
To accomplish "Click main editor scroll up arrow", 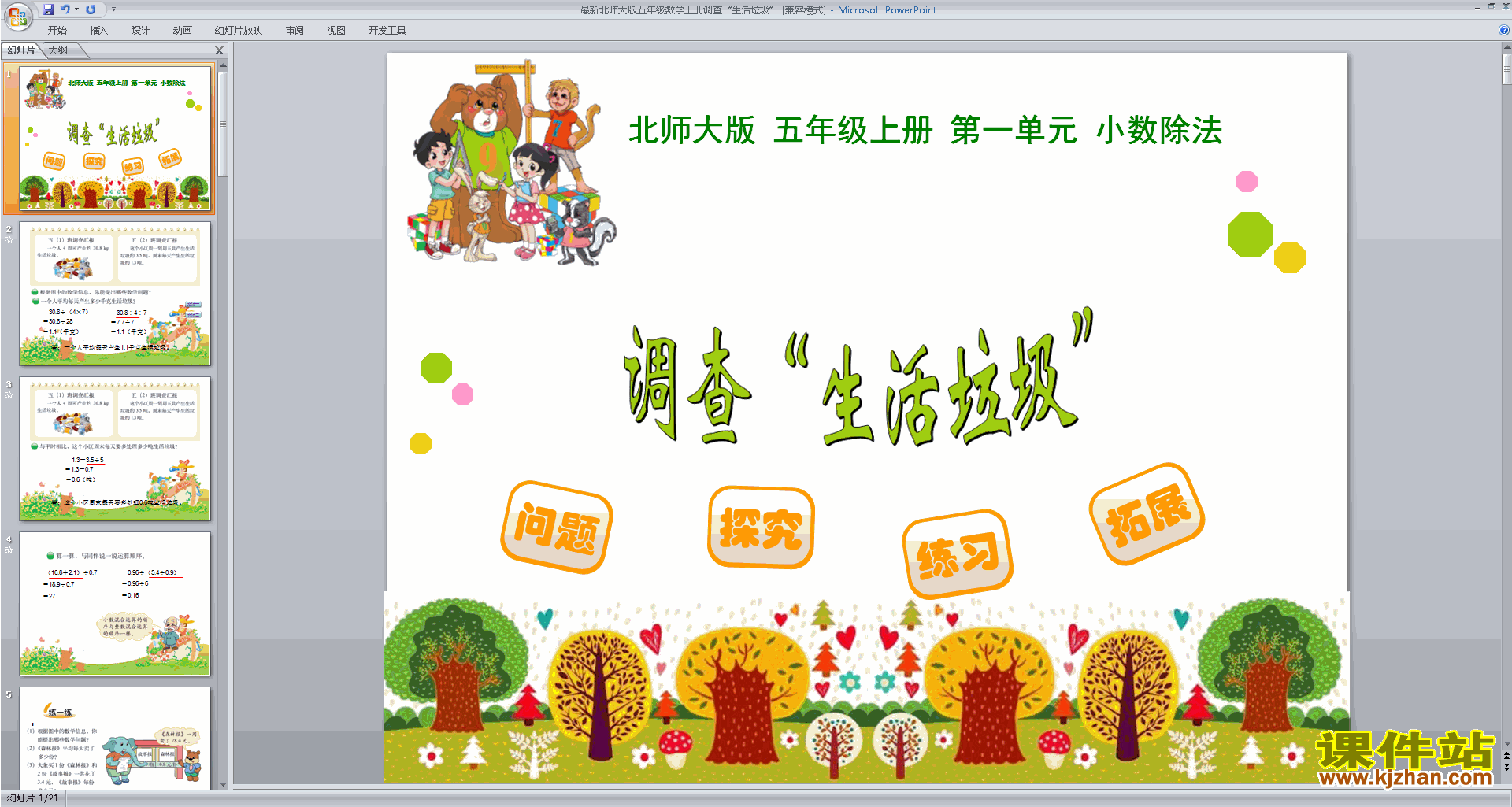I will point(1506,48).
